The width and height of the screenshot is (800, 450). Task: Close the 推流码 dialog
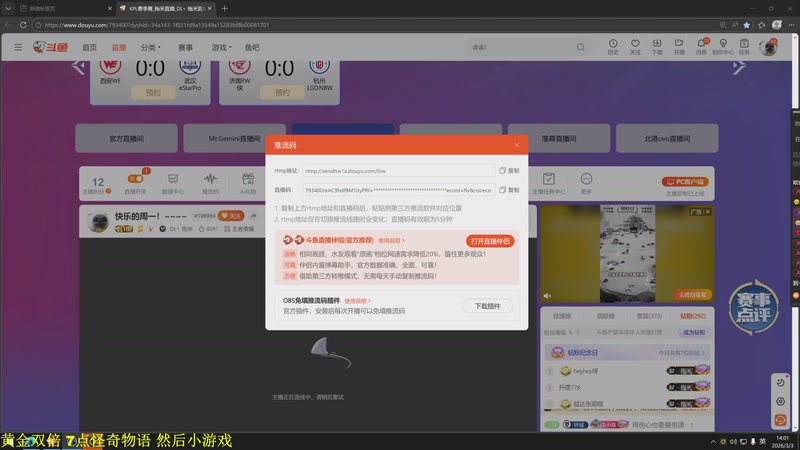517,145
